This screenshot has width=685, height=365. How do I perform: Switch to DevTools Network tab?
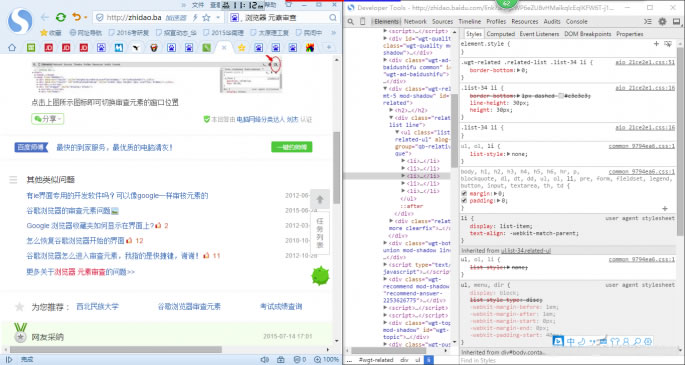click(x=415, y=21)
